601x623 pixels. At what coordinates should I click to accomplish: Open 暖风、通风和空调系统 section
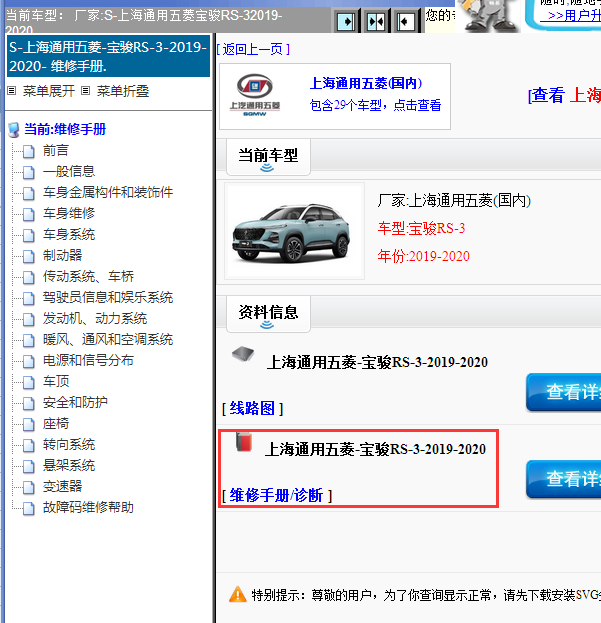pyautogui.click(x=108, y=340)
